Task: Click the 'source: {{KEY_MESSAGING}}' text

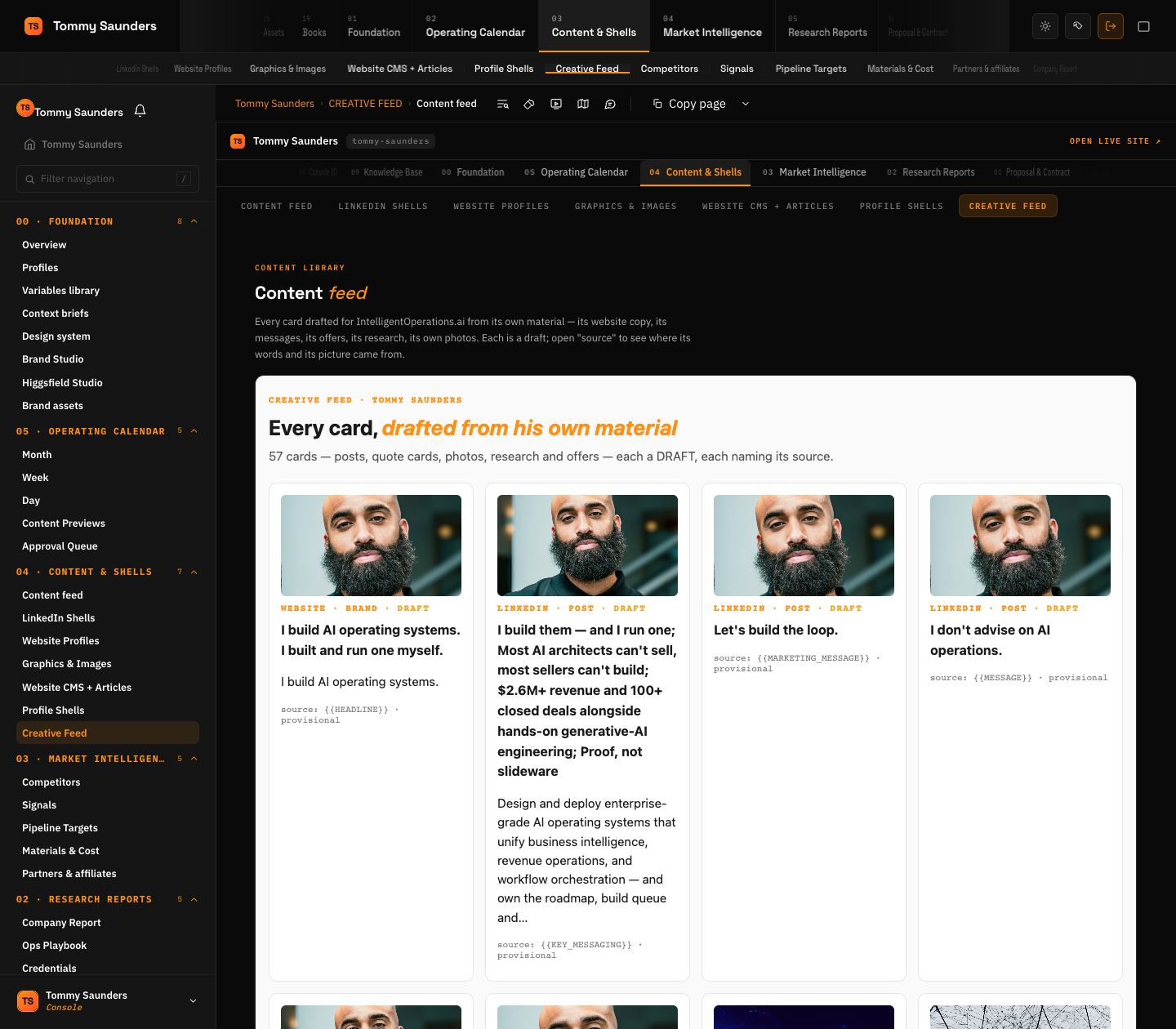Action: click(x=570, y=950)
